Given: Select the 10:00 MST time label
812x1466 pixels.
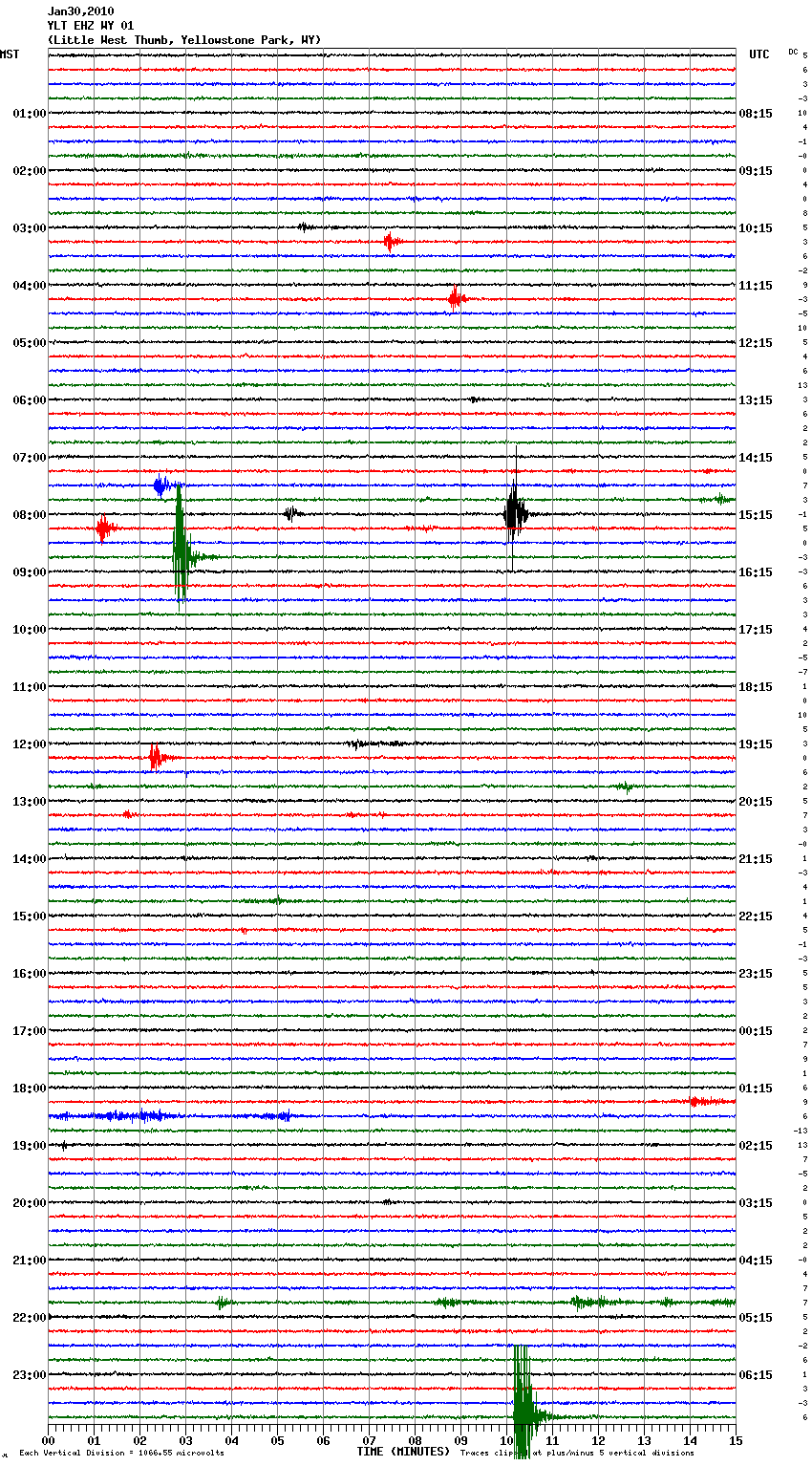Looking at the screenshot, I should [30, 630].
